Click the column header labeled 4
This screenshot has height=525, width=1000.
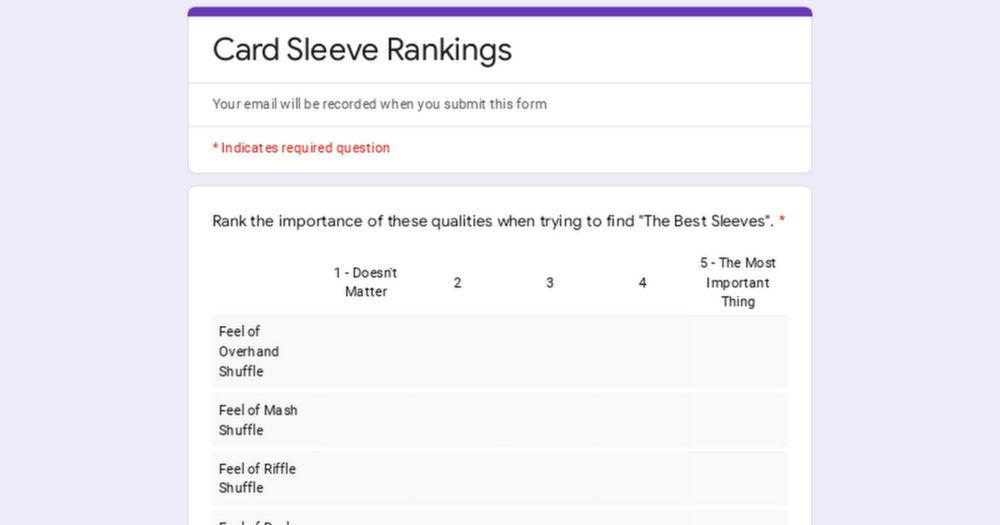click(642, 283)
